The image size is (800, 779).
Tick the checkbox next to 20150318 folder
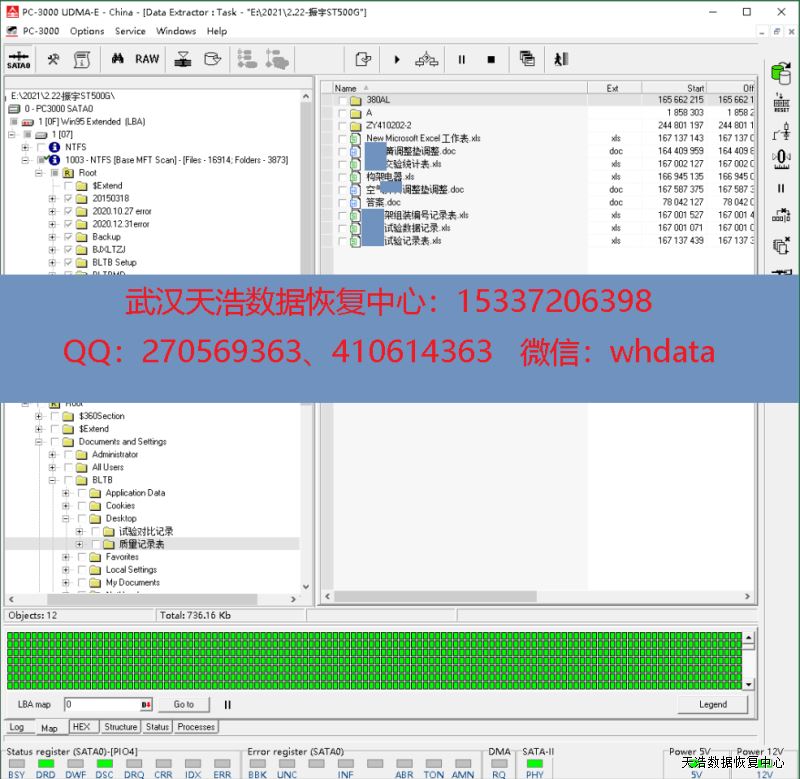pyautogui.click(x=68, y=199)
